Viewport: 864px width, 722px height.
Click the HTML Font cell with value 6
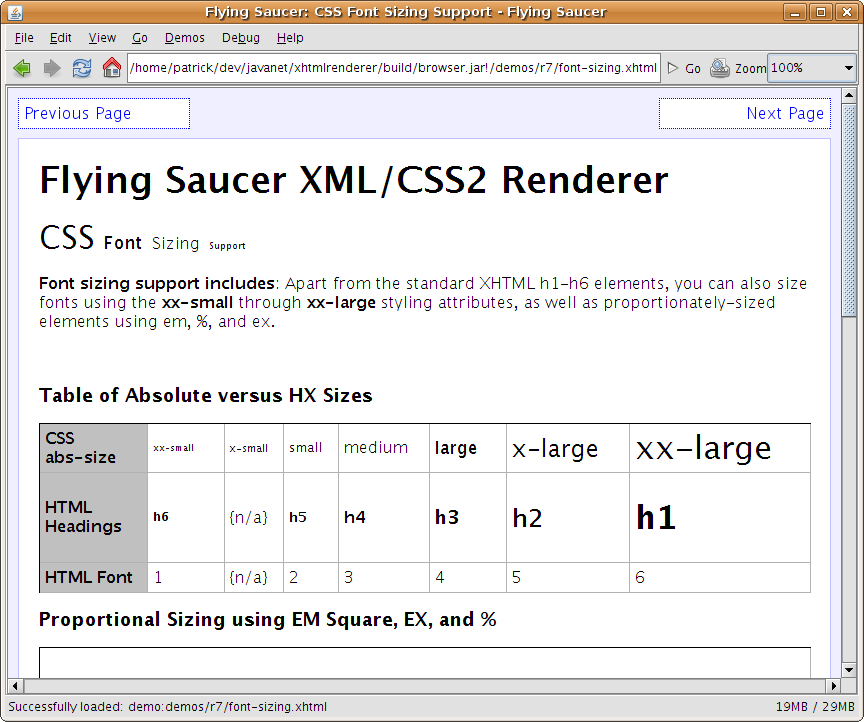720,578
